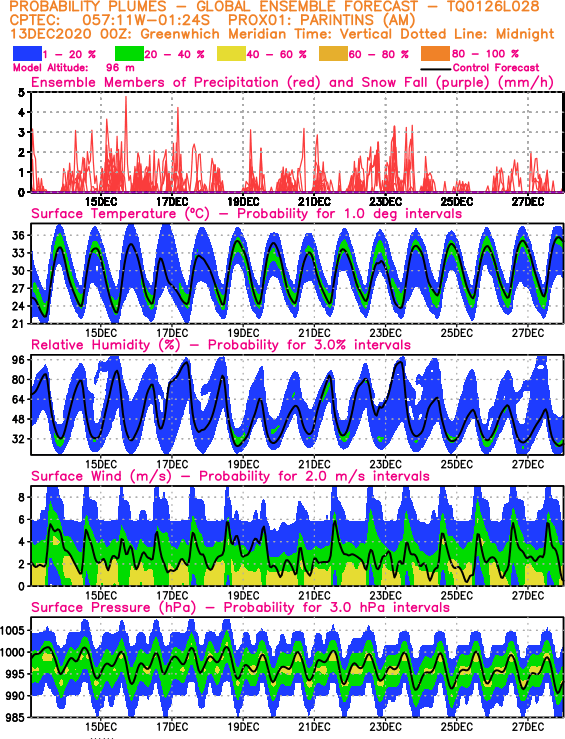Click the blue 1 - 20 % legend swatch

(27, 54)
